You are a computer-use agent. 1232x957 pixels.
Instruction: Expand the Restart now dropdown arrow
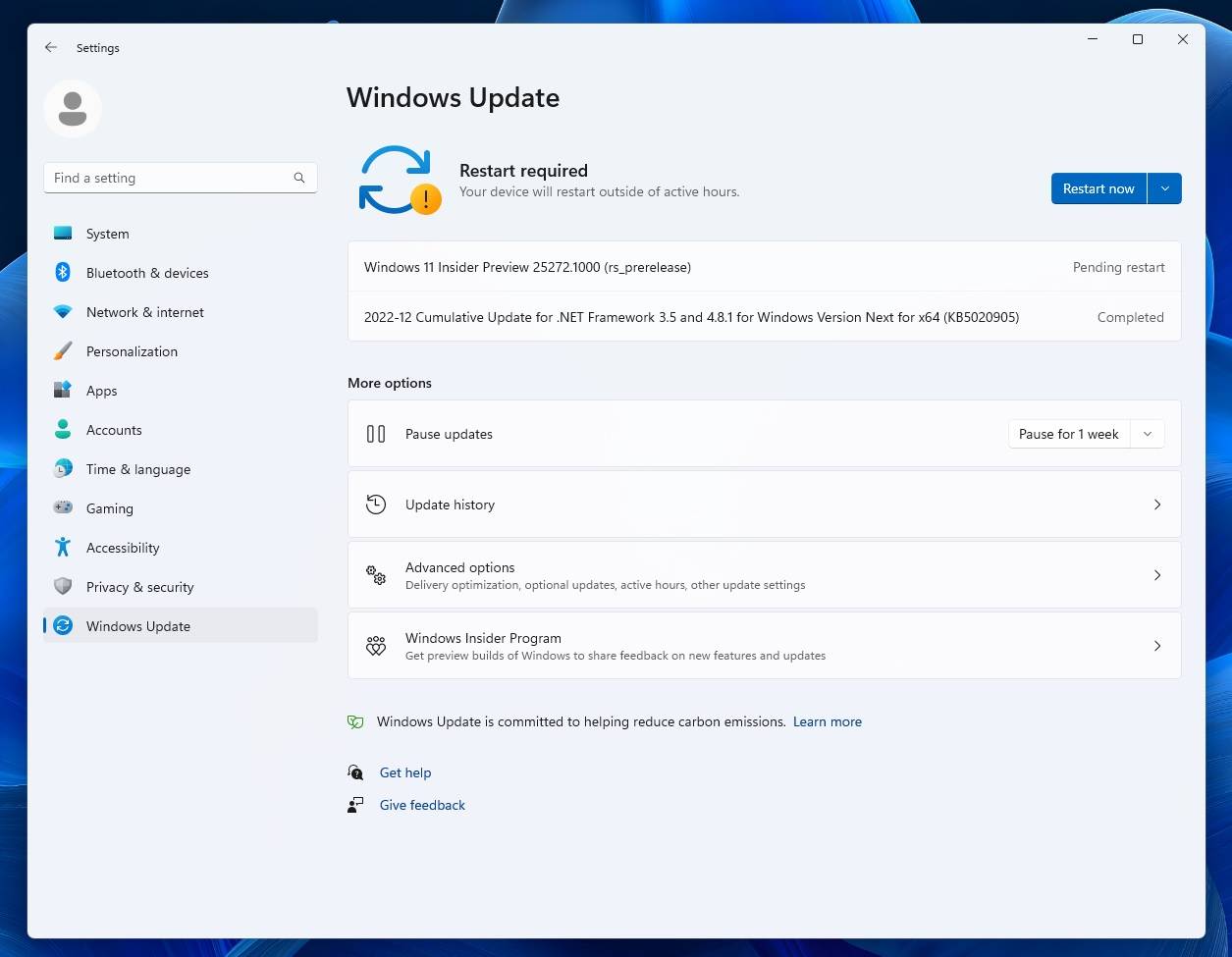tap(1164, 188)
